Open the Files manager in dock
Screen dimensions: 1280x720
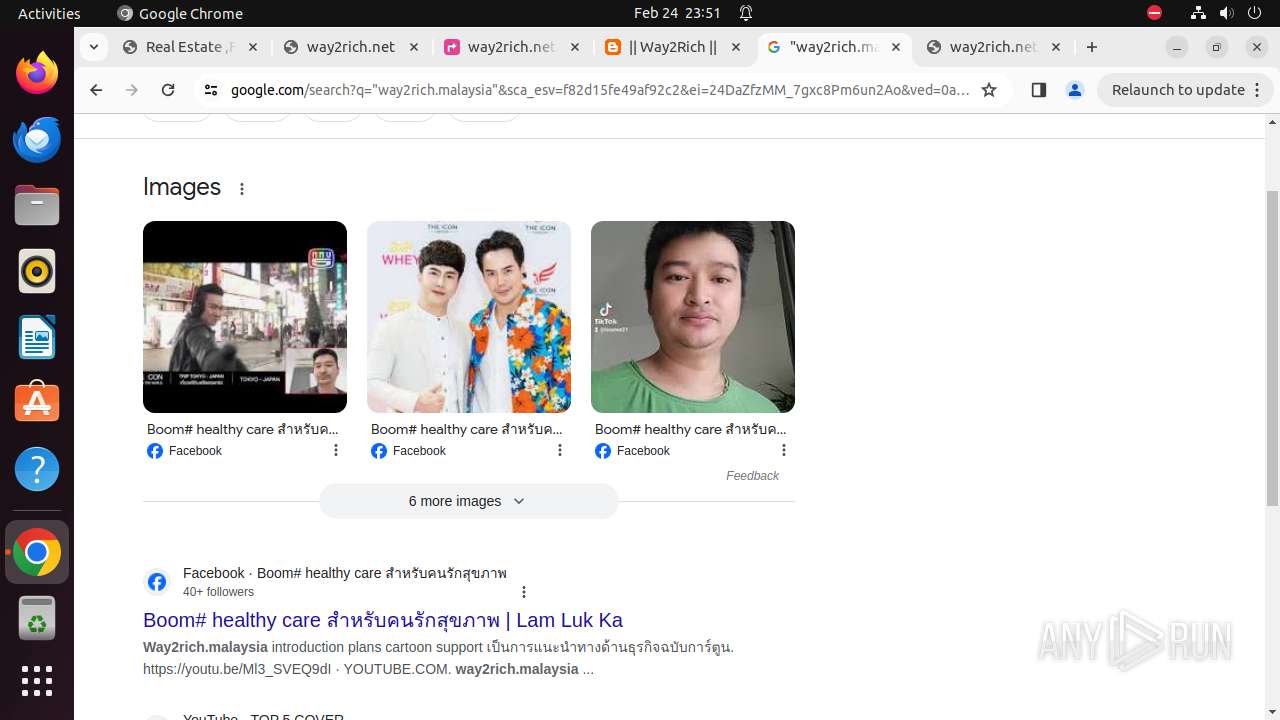[37, 206]
